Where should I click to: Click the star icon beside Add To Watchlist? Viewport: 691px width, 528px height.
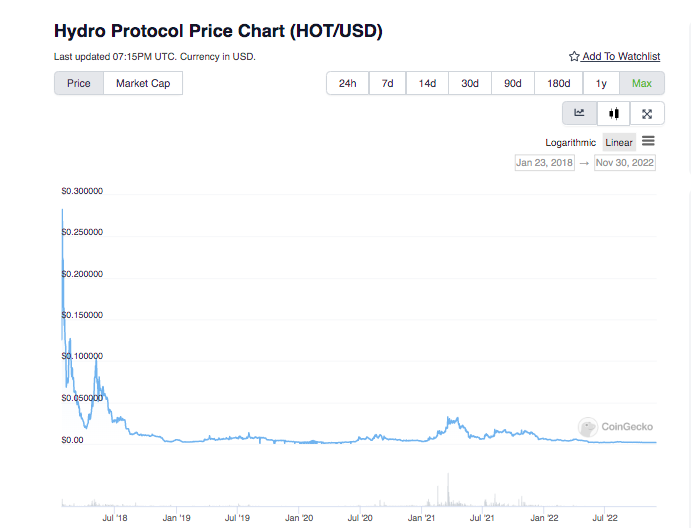[x=574, y=56]
